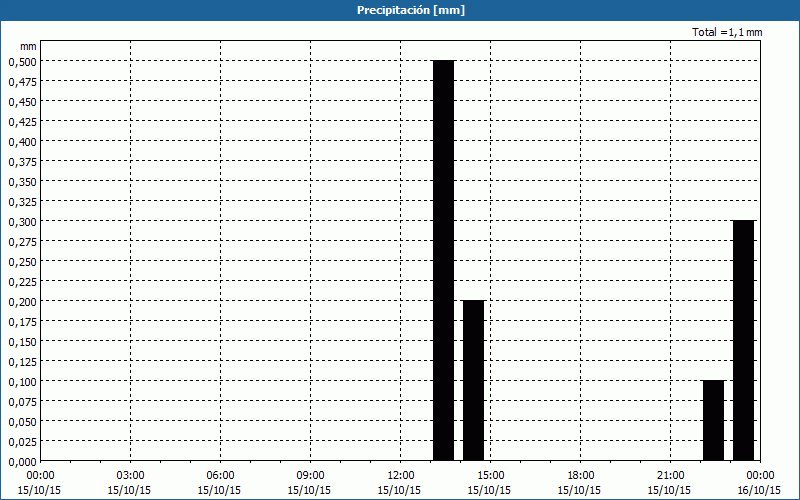Click the 0,075 y-axis label
The width and height of the screenshot is (800, 500).
click(x=22, y=402)
